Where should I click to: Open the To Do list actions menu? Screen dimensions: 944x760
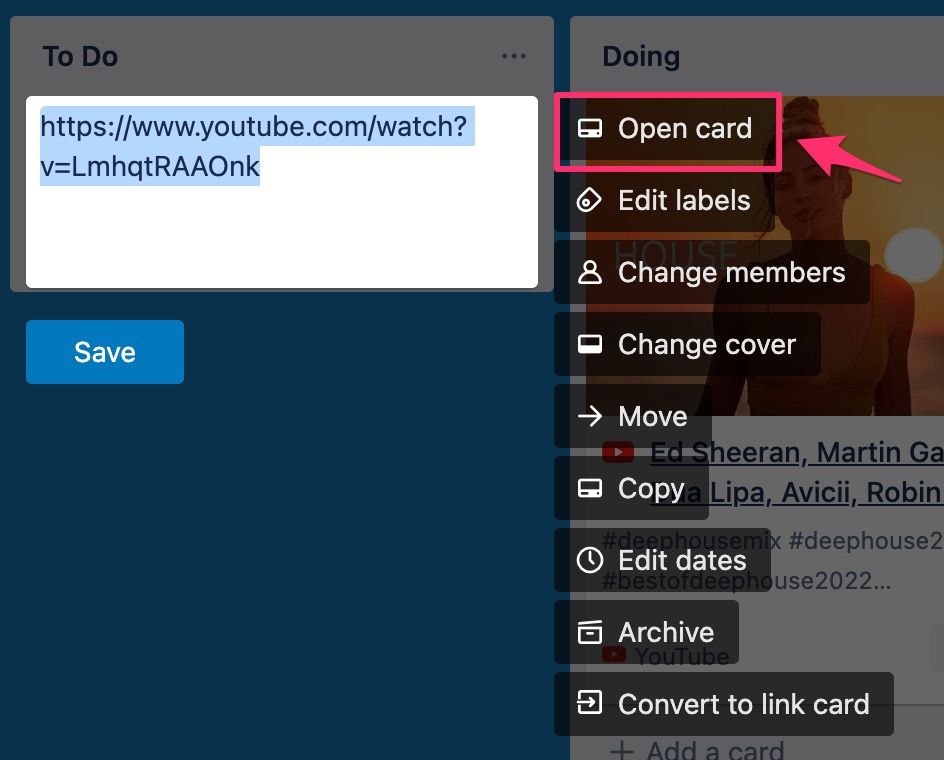tap(514, 56)
